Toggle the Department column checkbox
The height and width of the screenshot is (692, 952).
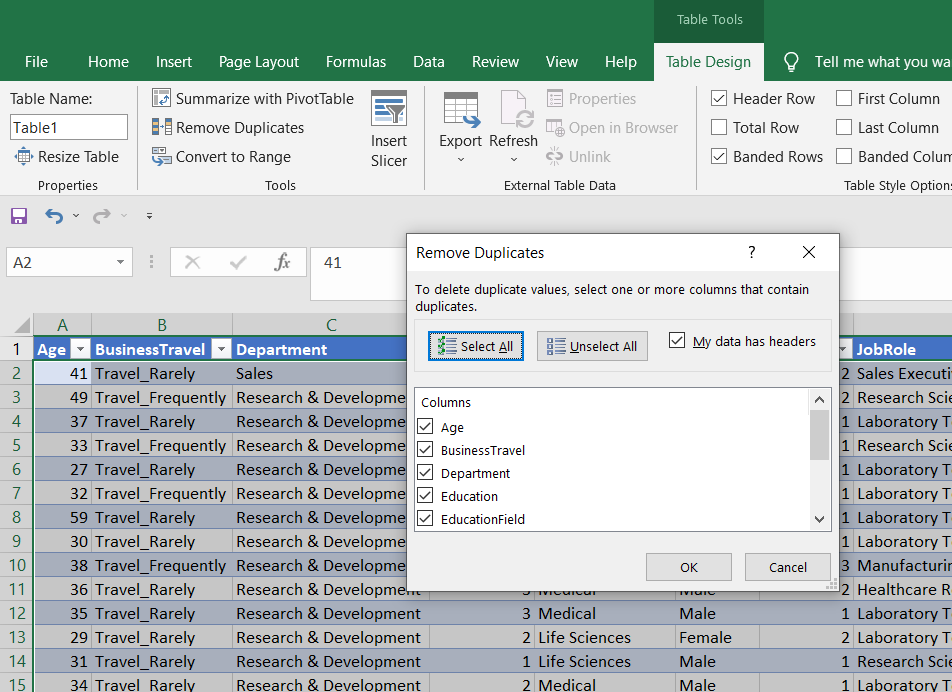[425, 473]
